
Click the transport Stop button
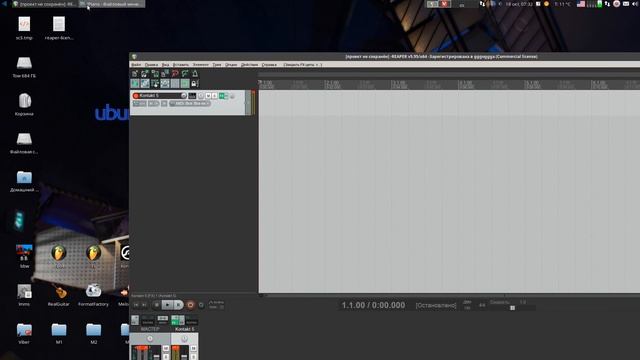(x=156, y=305)
